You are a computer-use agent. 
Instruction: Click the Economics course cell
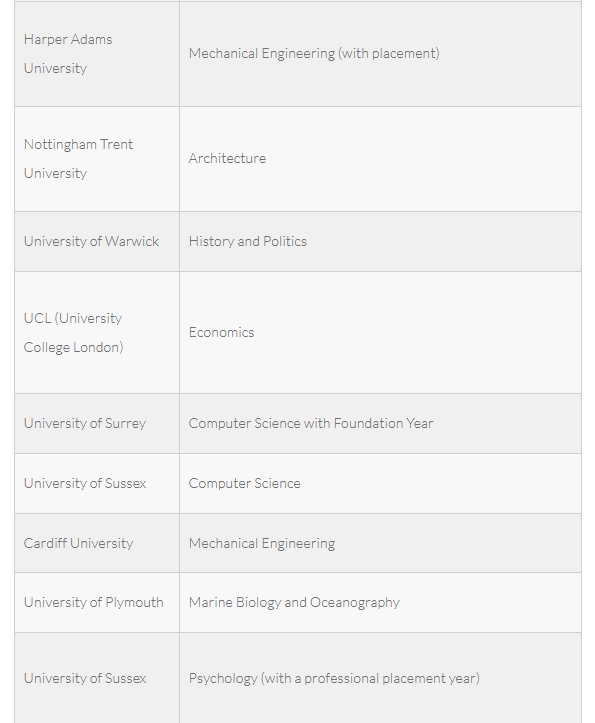[381, 332]
